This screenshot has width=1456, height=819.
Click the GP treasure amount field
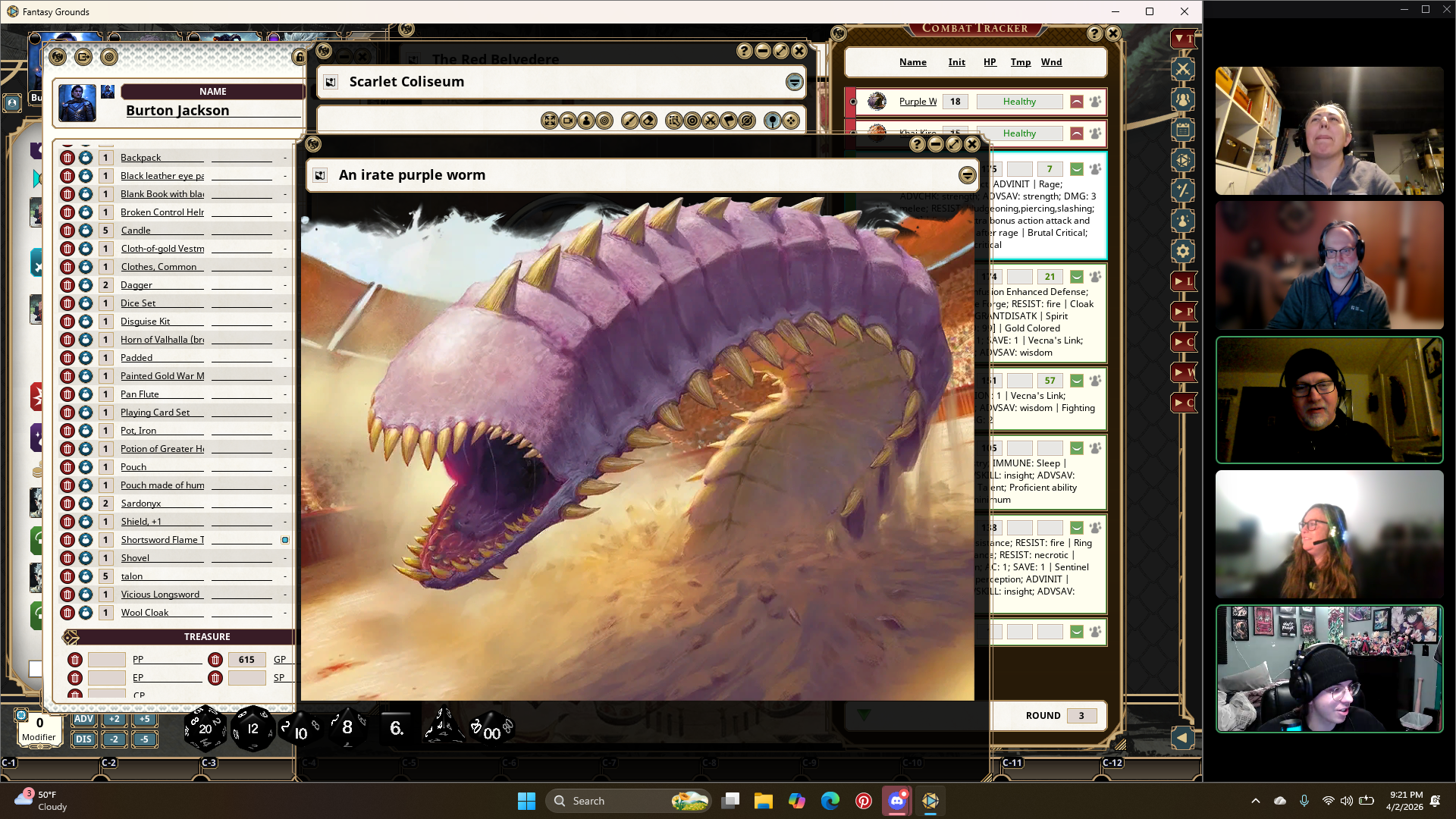(x=246, y=660)
